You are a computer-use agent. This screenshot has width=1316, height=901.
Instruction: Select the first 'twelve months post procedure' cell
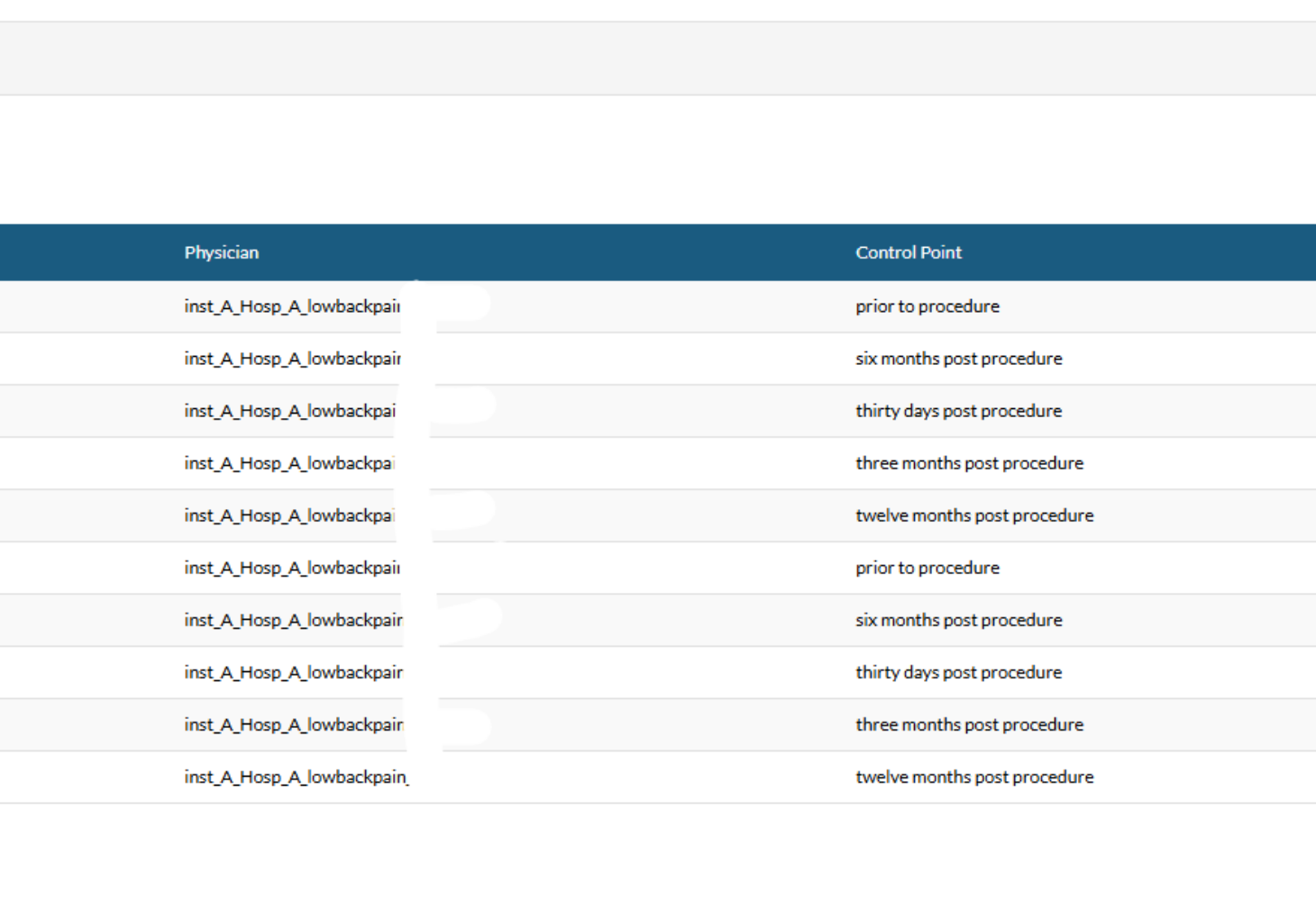click(974, 515)
